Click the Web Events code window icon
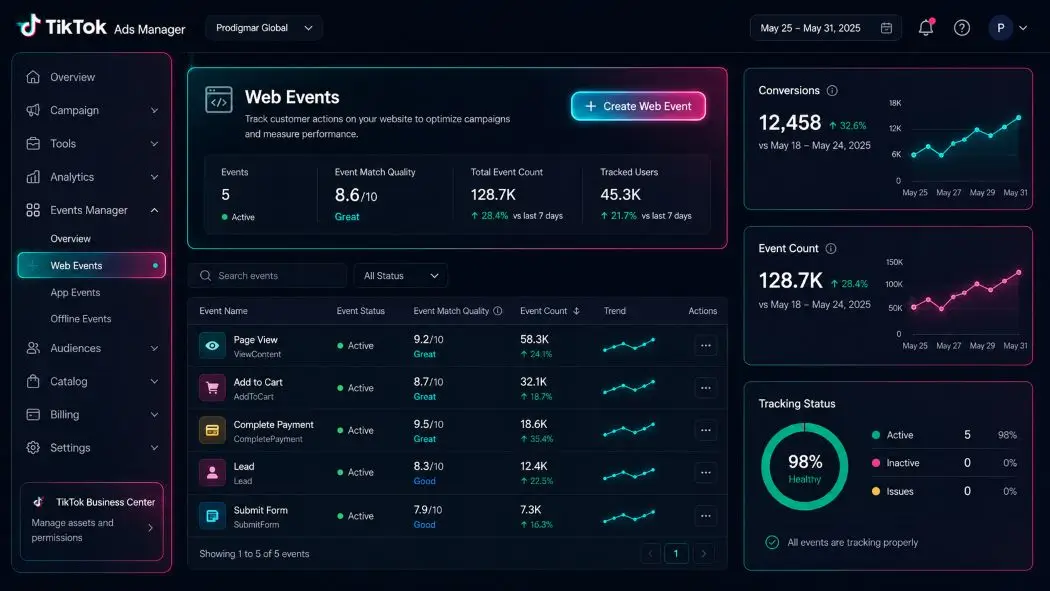 click(219, 100)
